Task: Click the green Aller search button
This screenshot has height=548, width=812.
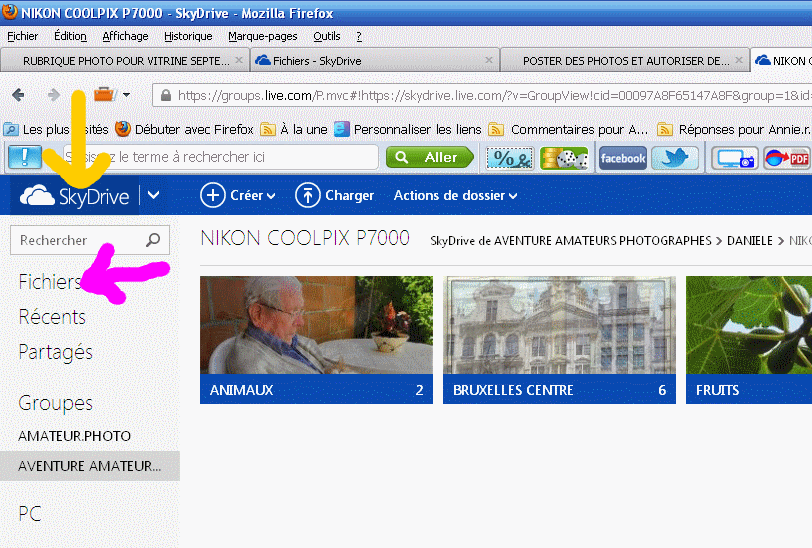Action: pyautogui.click(x=429, y=157)
